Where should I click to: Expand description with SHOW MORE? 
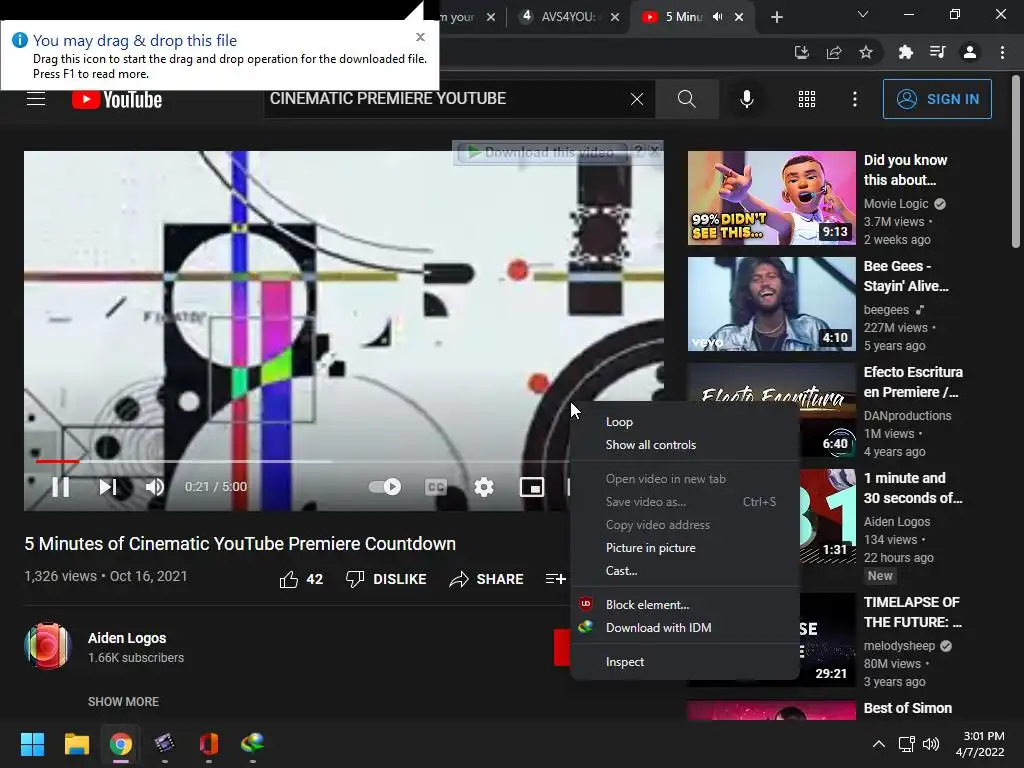tap(123, 701)
